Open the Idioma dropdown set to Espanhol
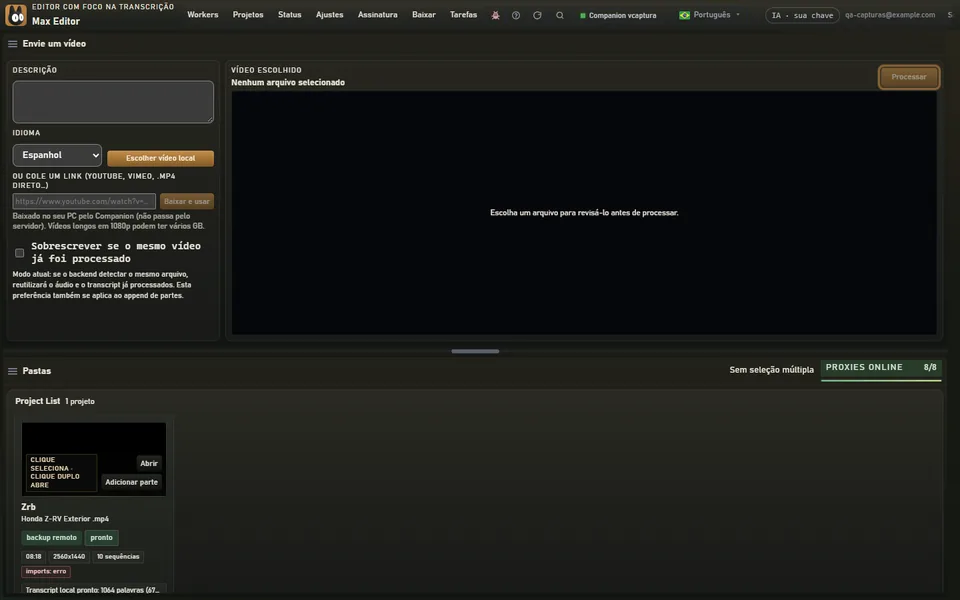 click(x=57, y=155)
